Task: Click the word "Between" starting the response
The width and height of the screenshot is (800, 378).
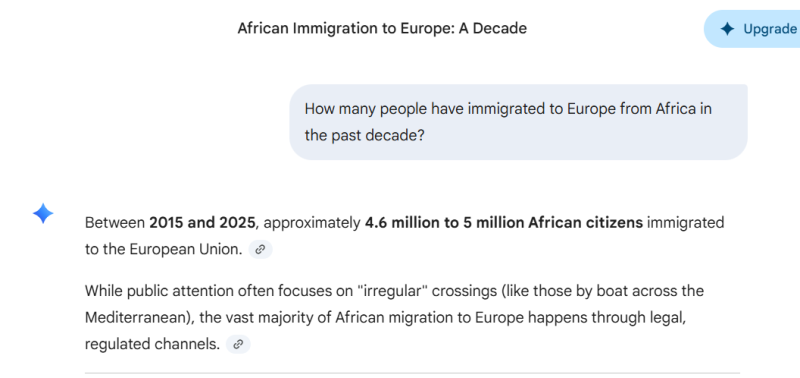Action: pyautogui.click(x=115, y=223)
